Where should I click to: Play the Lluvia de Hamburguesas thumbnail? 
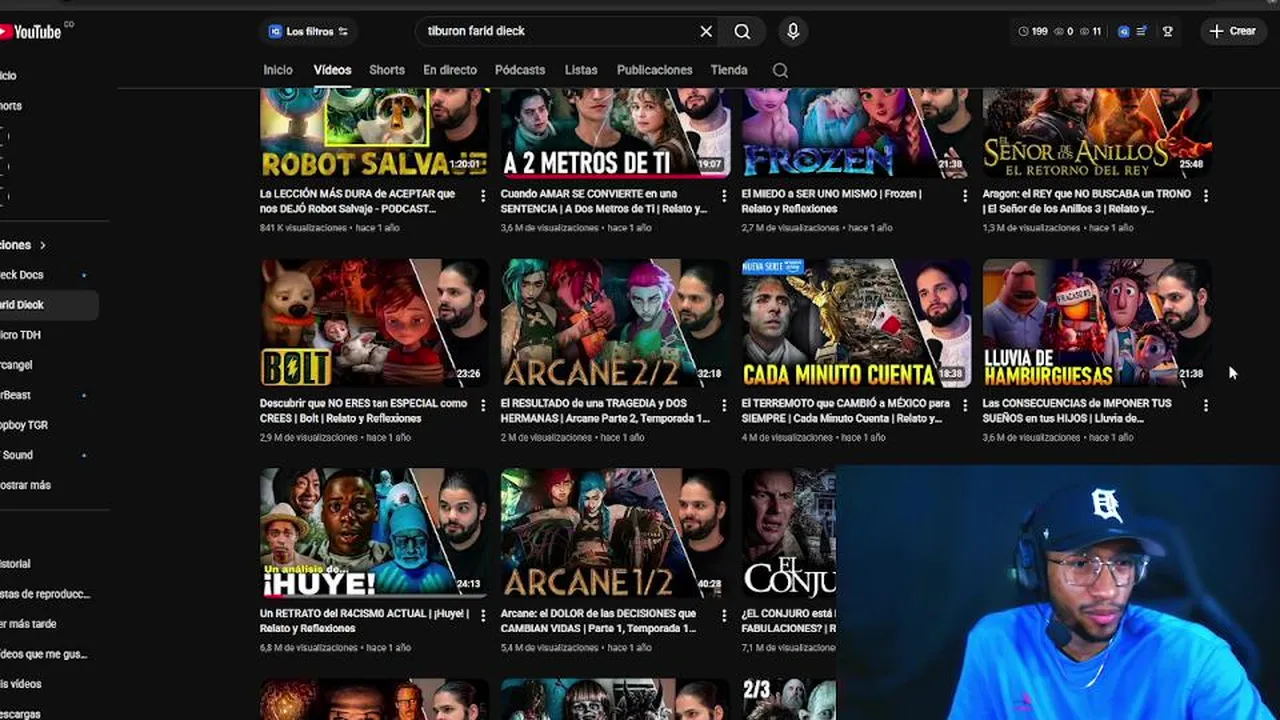(x=1097, y=323)
